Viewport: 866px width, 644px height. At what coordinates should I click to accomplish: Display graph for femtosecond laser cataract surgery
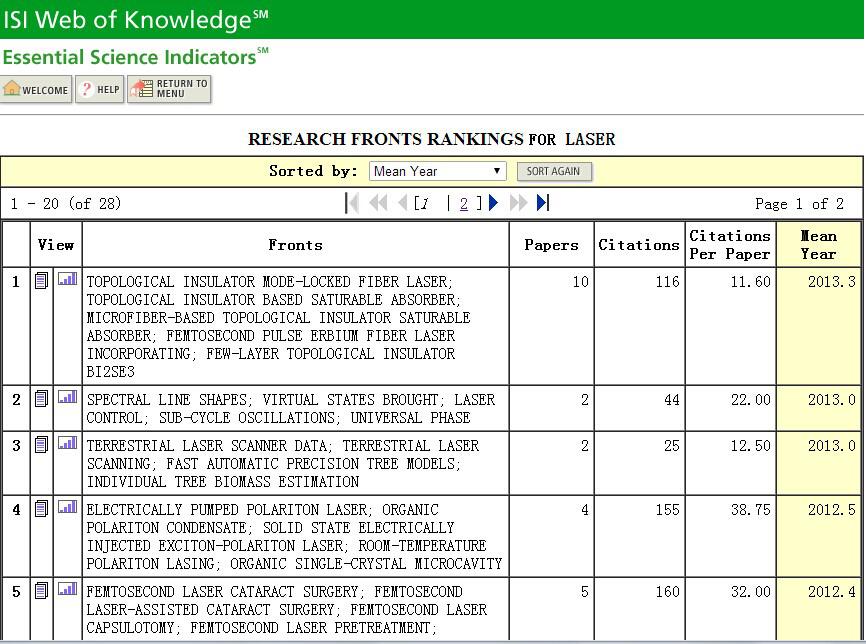[67, 590]
